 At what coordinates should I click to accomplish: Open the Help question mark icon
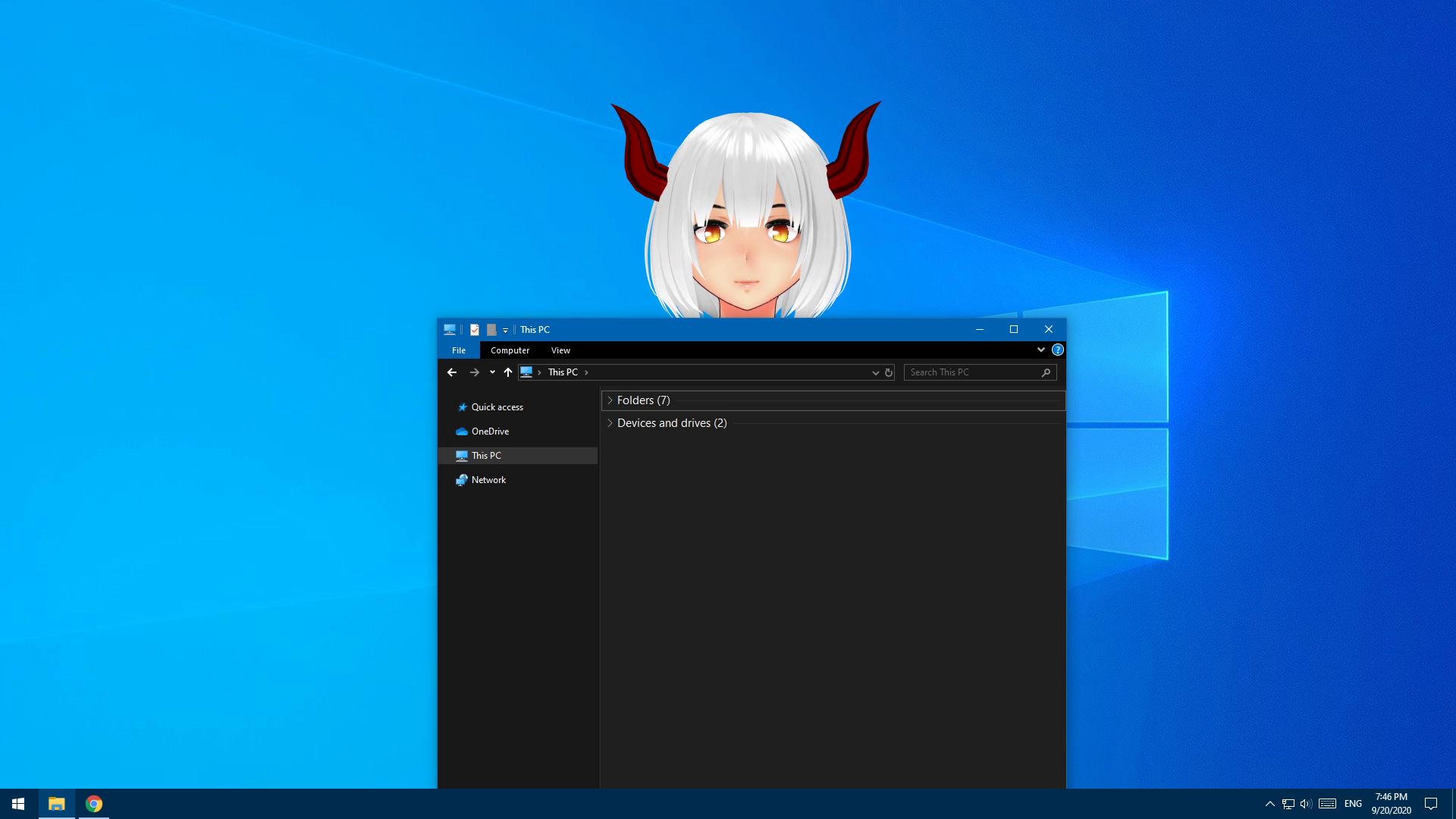pos(1058,350)
